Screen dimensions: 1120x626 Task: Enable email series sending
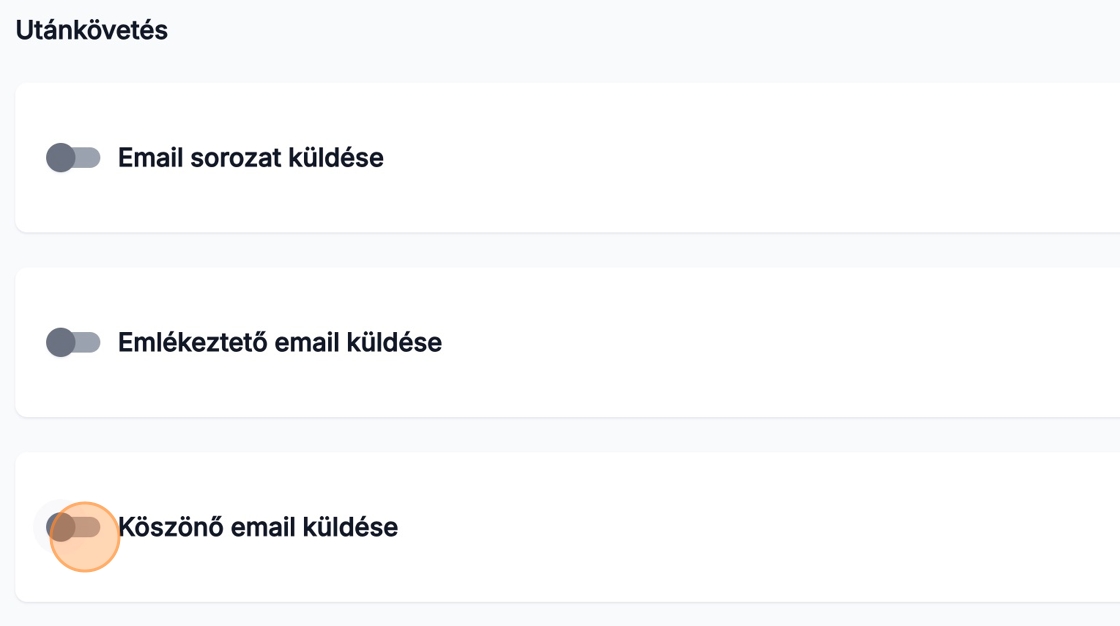coord(74,157)
